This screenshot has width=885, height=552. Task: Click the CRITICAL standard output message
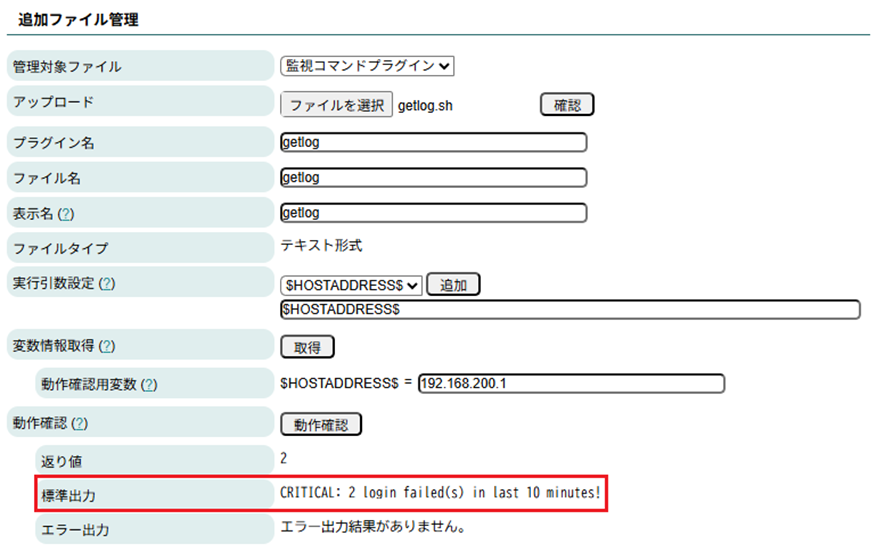[441, 493]
